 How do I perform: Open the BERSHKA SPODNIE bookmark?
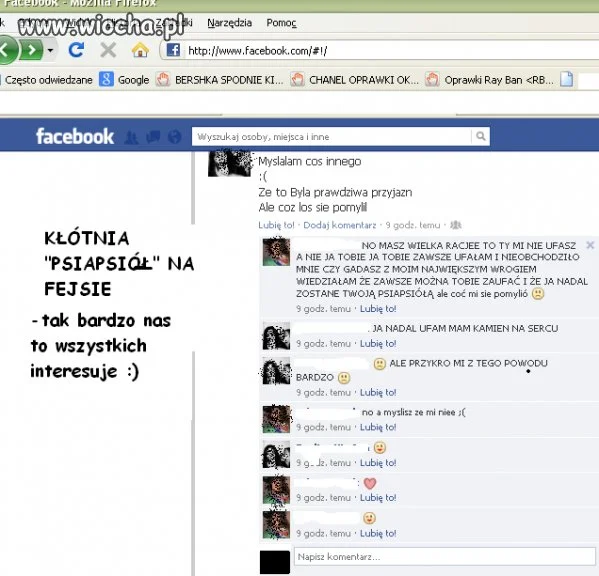220,80
